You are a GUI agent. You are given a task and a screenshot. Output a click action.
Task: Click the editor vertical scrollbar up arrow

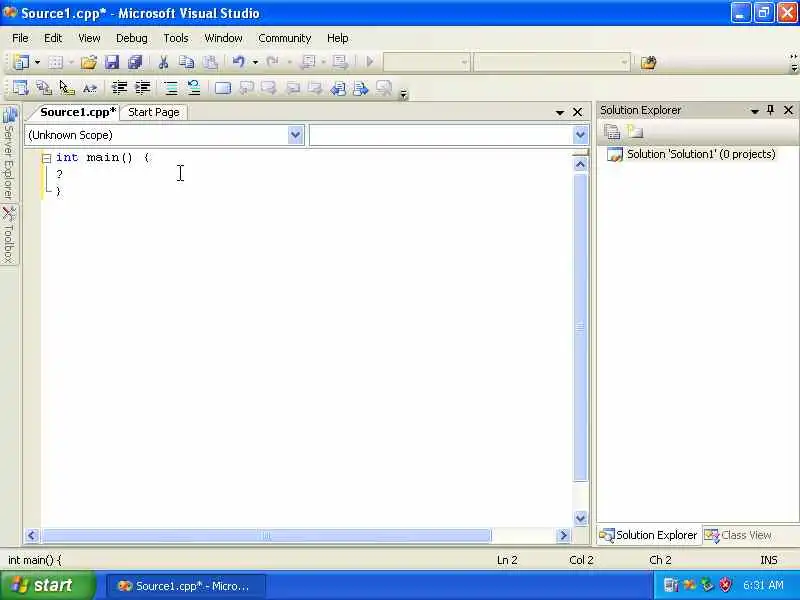(x=580, y=164)
